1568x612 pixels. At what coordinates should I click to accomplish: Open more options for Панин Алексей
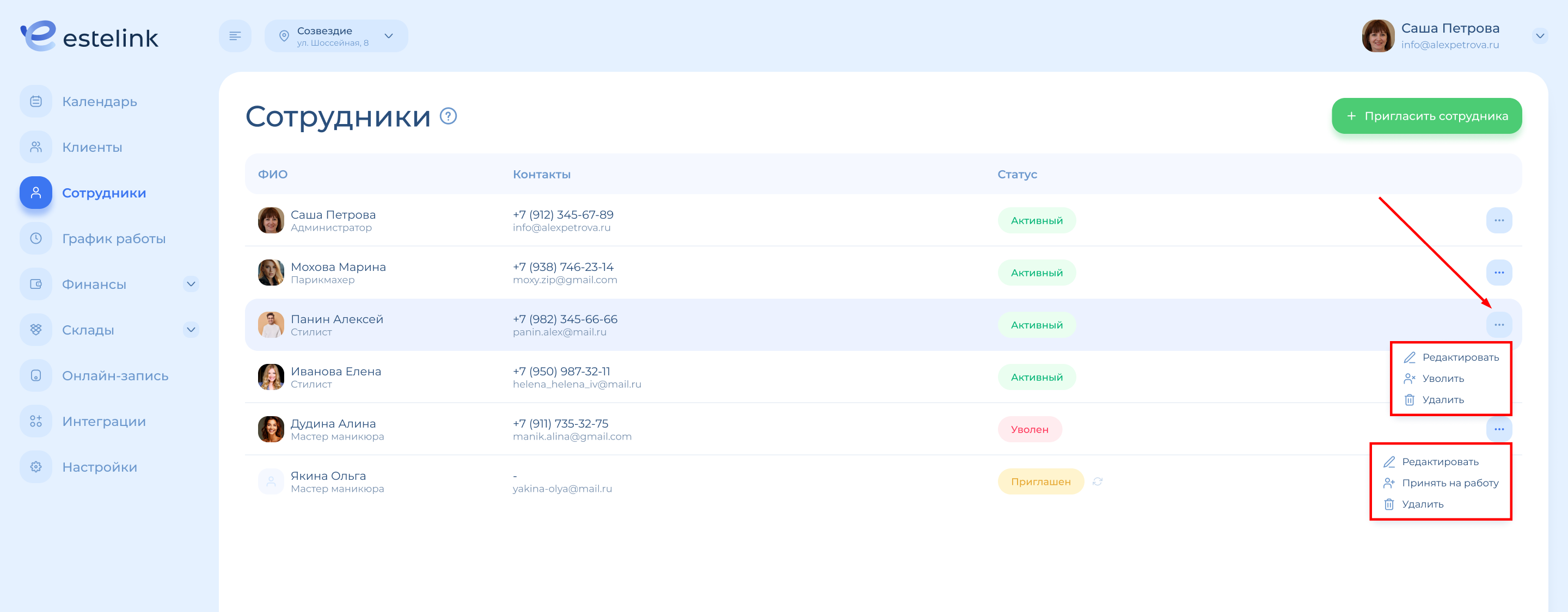1499,325
